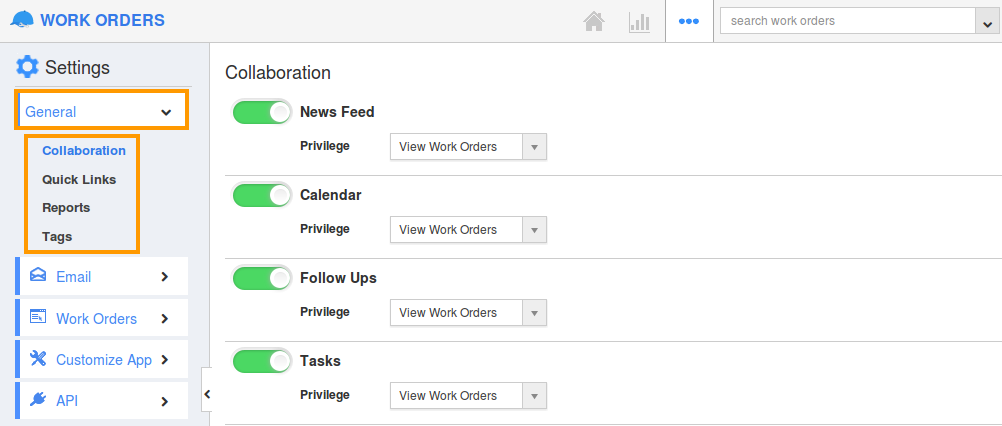Click the Settings gear icon
Screen dimensions: 1002x426
[27, 66]
